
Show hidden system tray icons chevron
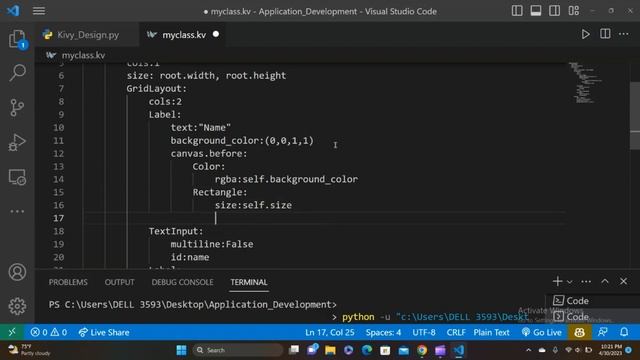[x=529, y=350]
